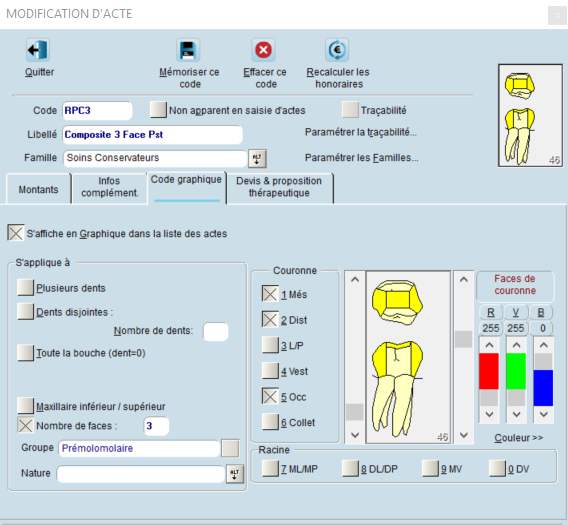This screenshot has width=568, height=525.
Task: Click the tooth 46 preview thumbnail at top right
Action: pyautogui.click(x=530, y=116)
